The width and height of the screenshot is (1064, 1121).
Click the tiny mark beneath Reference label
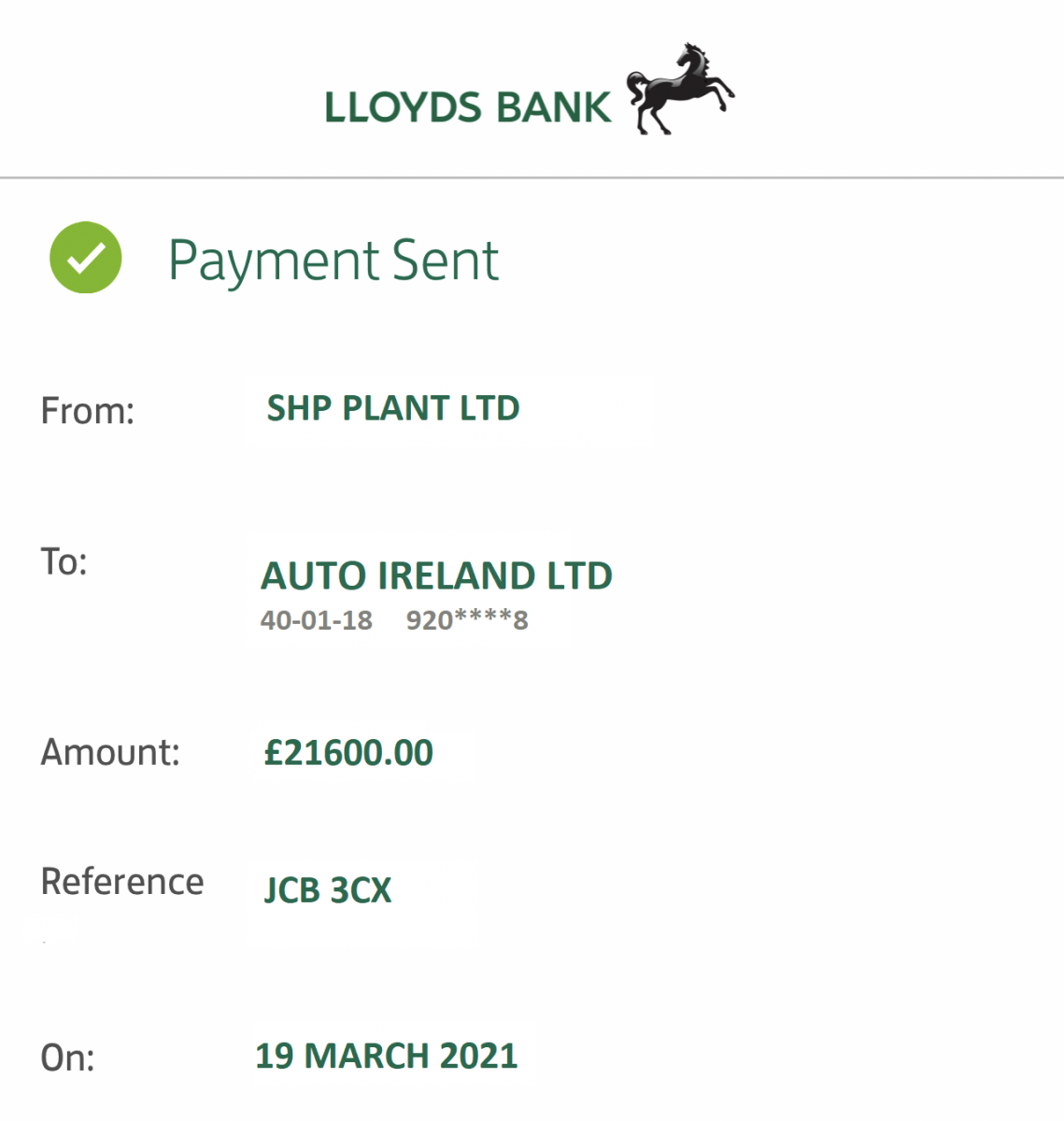(x=44, y=943)
